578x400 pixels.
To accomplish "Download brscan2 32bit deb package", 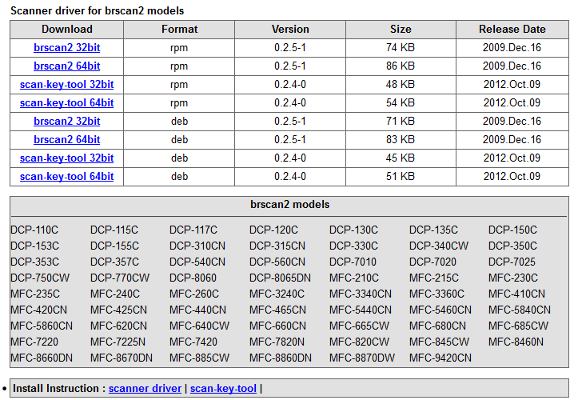I will pyautogui.click(x=67, y=121).
